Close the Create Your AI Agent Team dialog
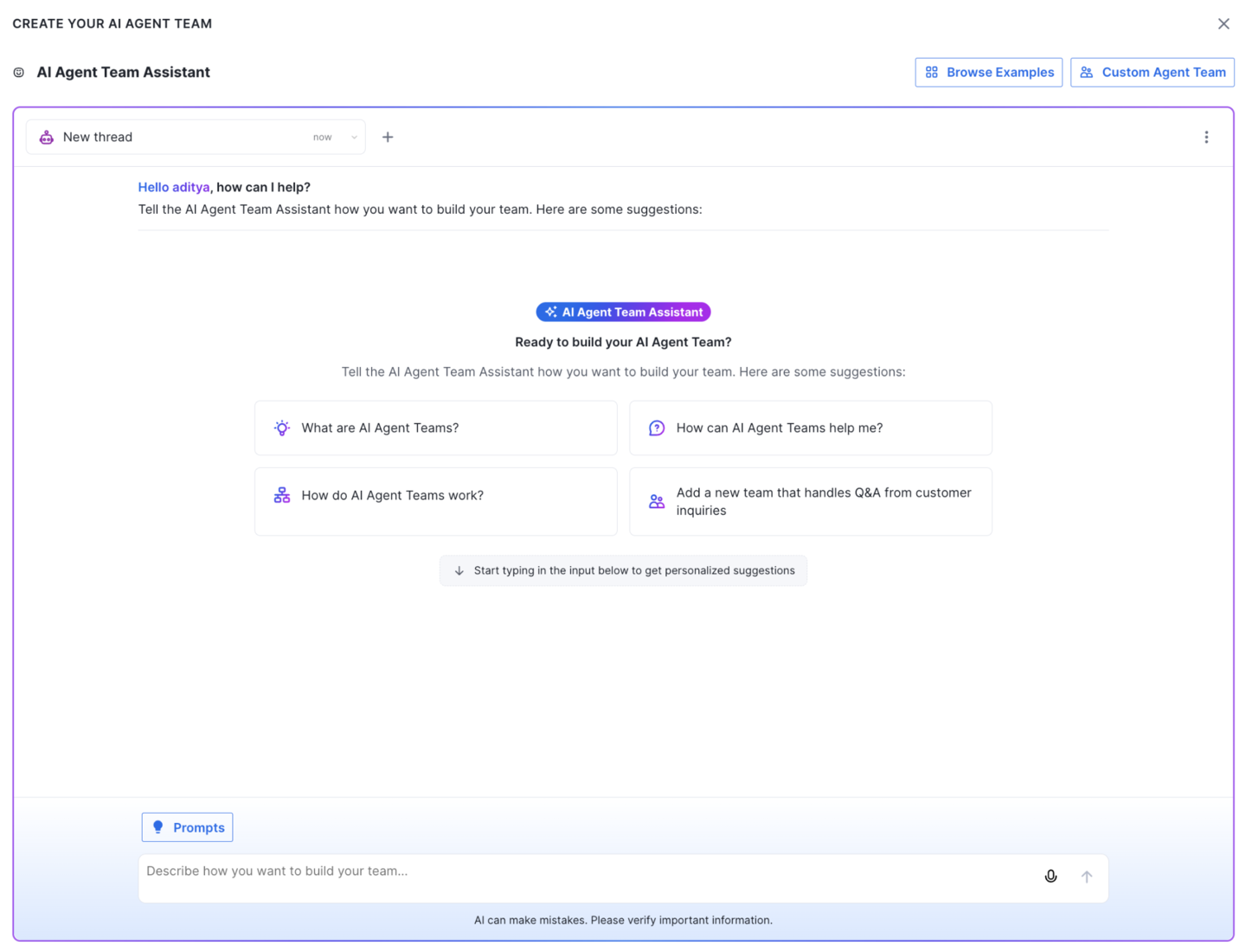Viewport: 1246px width, 952px height. click(1223, 23)
